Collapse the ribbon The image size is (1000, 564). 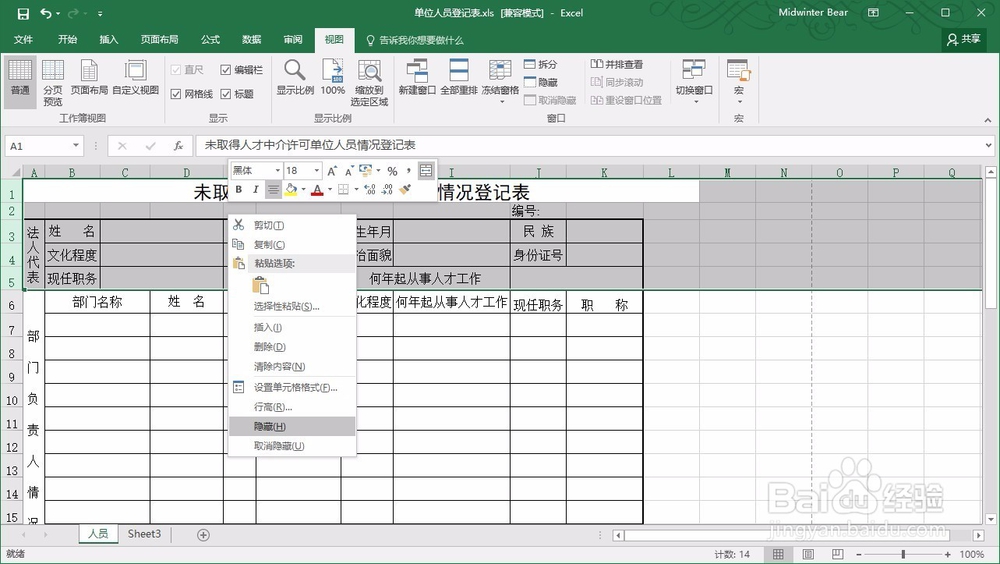pos(987,119)
